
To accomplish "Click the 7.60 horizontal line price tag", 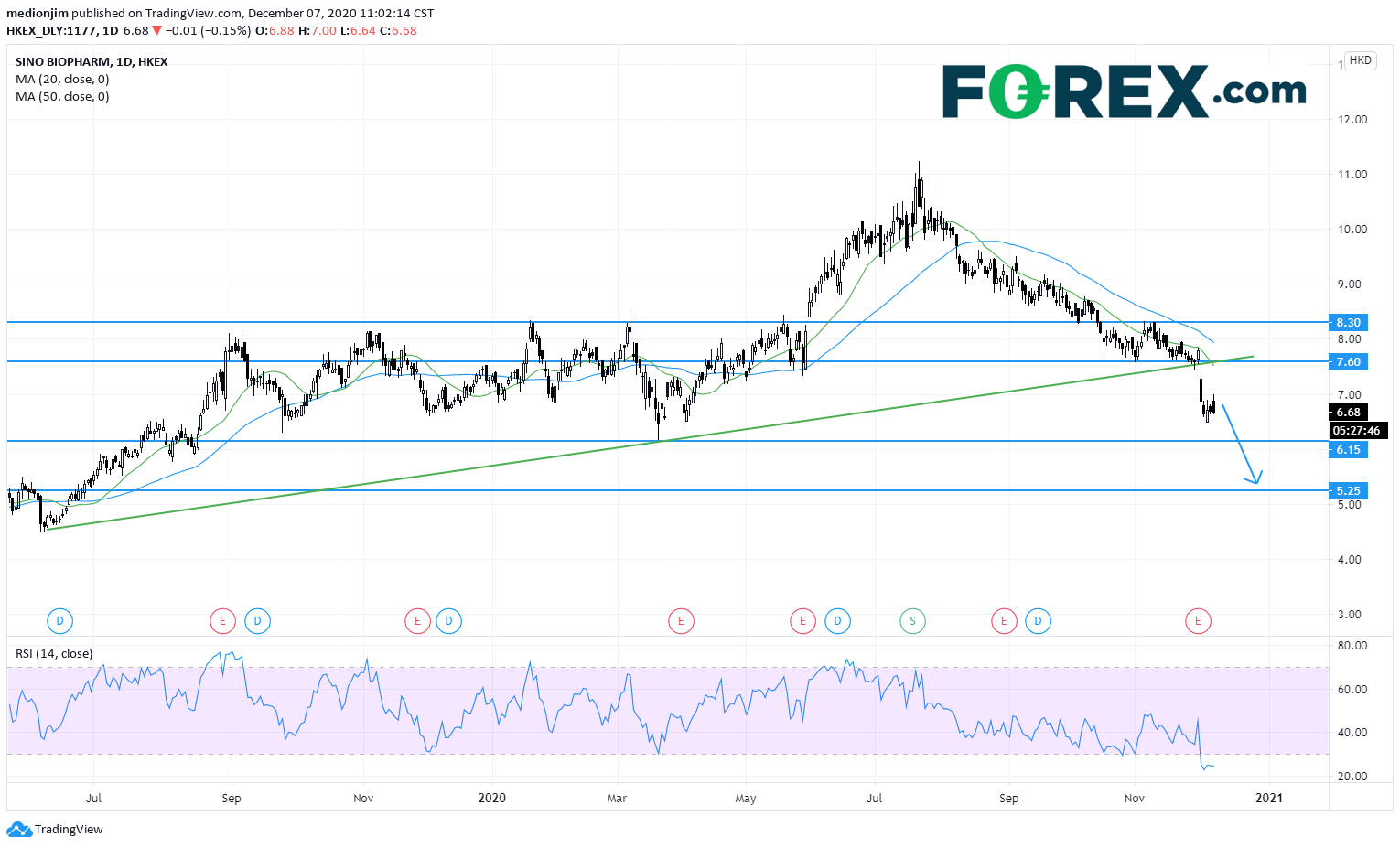I will [1348, 362].
